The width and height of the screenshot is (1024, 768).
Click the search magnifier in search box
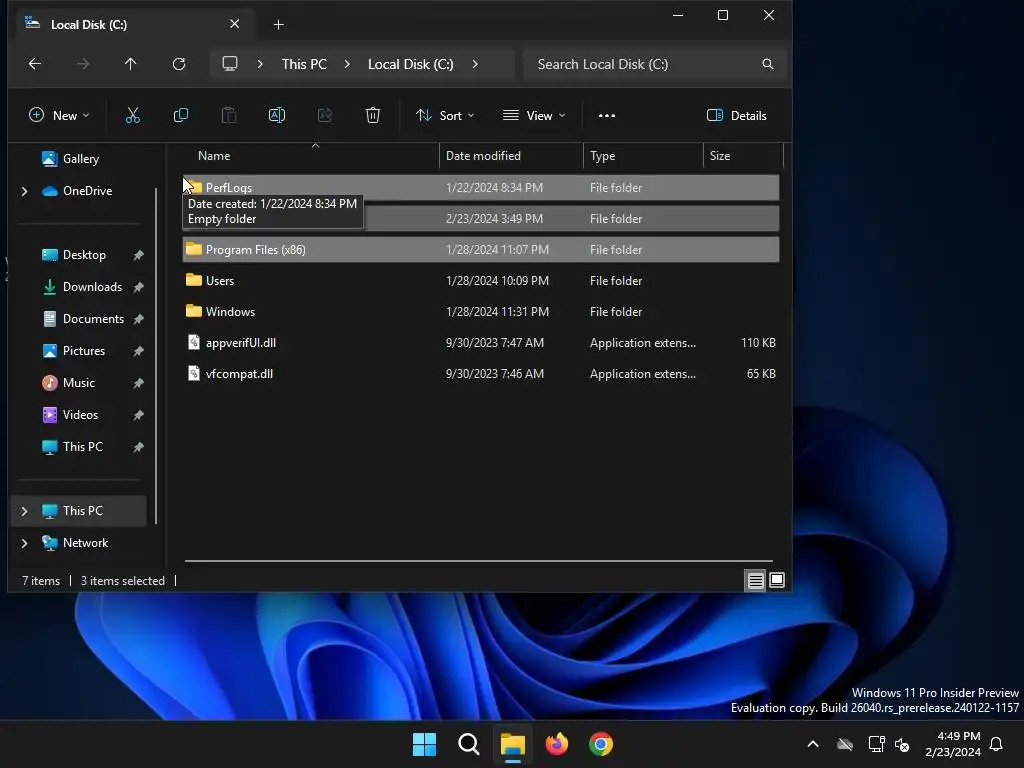[768, 64]
